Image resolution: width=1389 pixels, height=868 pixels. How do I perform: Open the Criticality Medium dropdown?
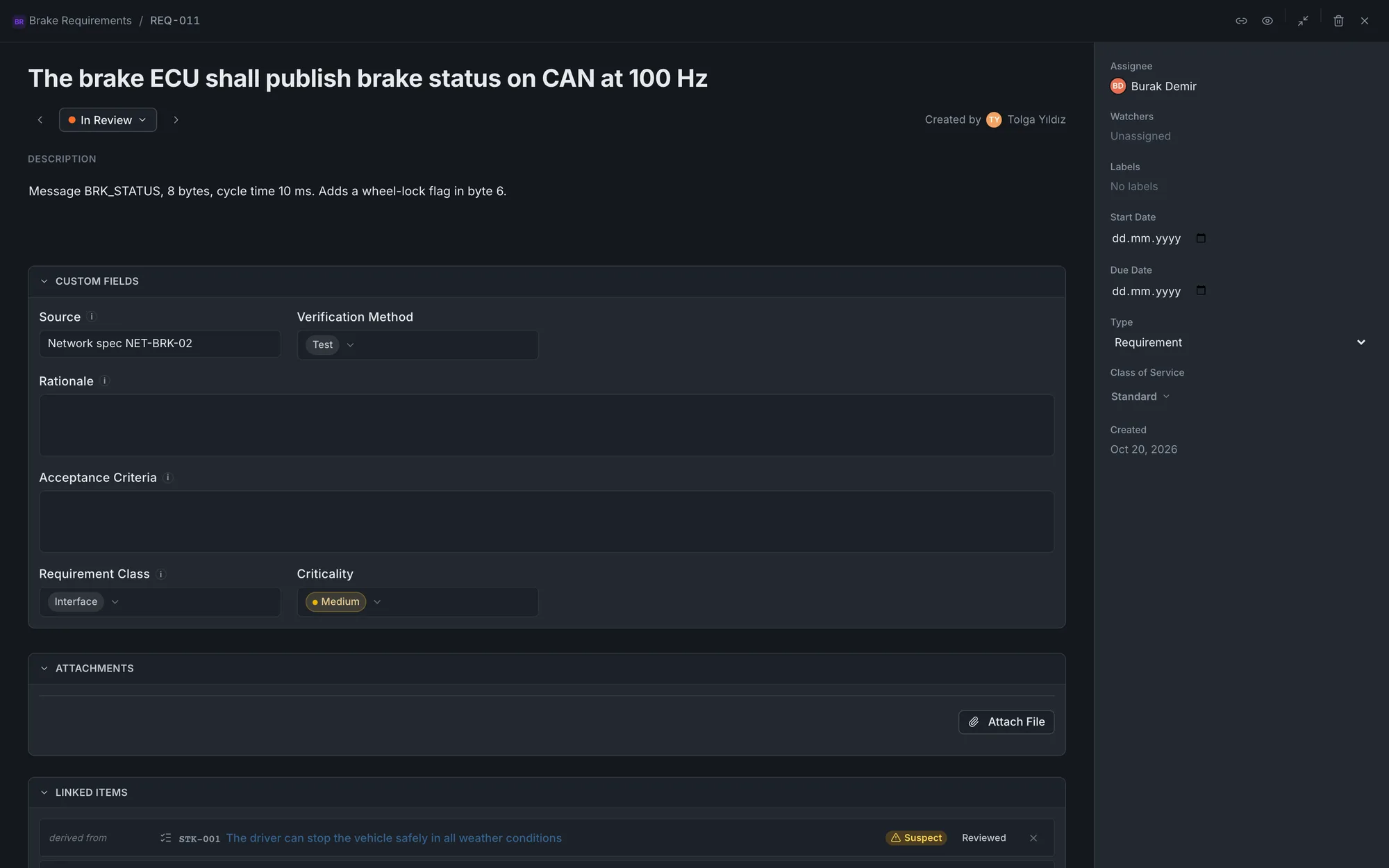(x=417, y=602)
